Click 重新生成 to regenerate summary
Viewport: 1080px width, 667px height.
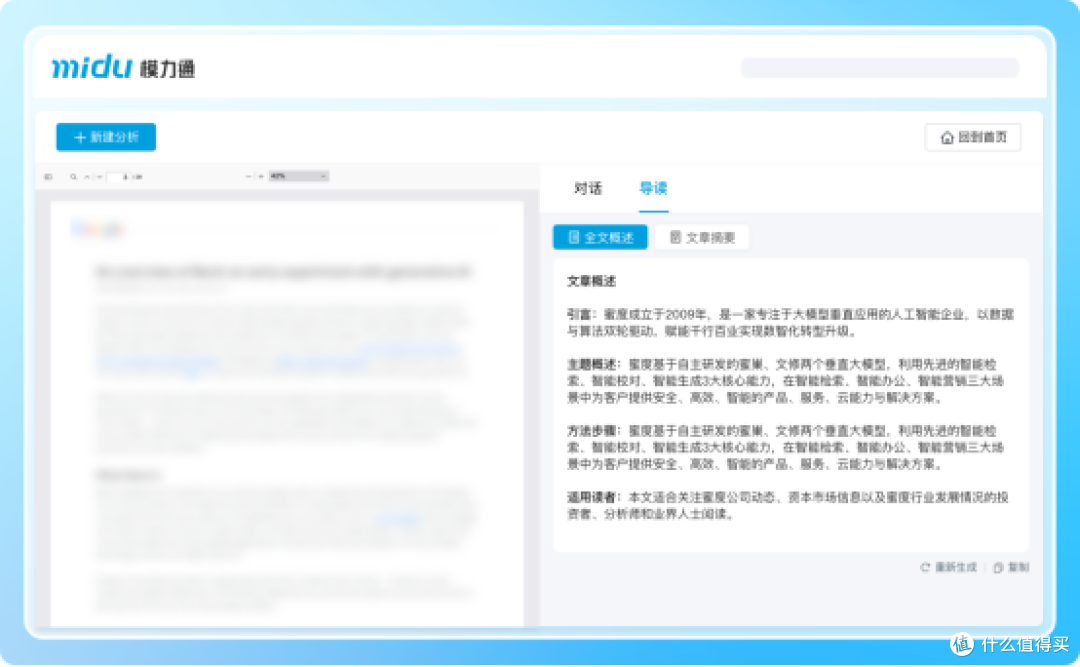click(x=948, y=567)
